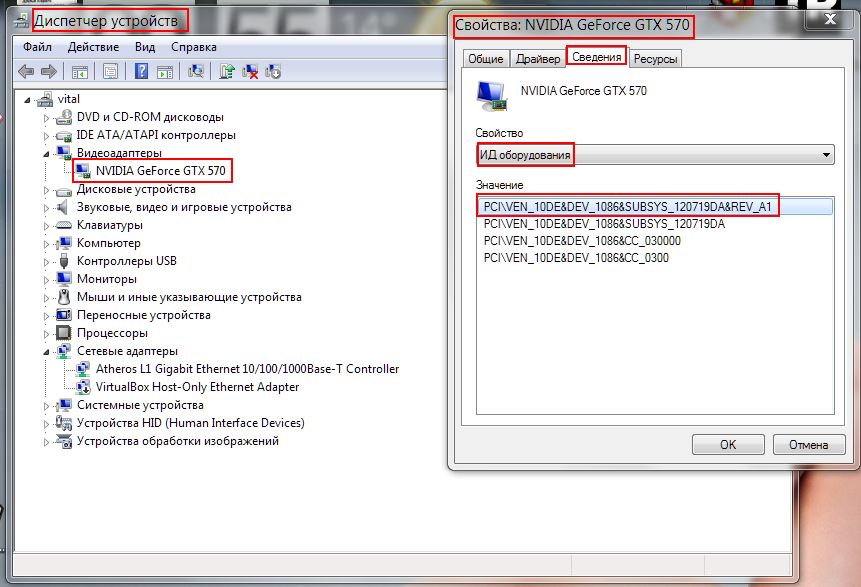Click the VirtualBox Host-Only adapter icon

pyautogui.click(x=83, y=387)
